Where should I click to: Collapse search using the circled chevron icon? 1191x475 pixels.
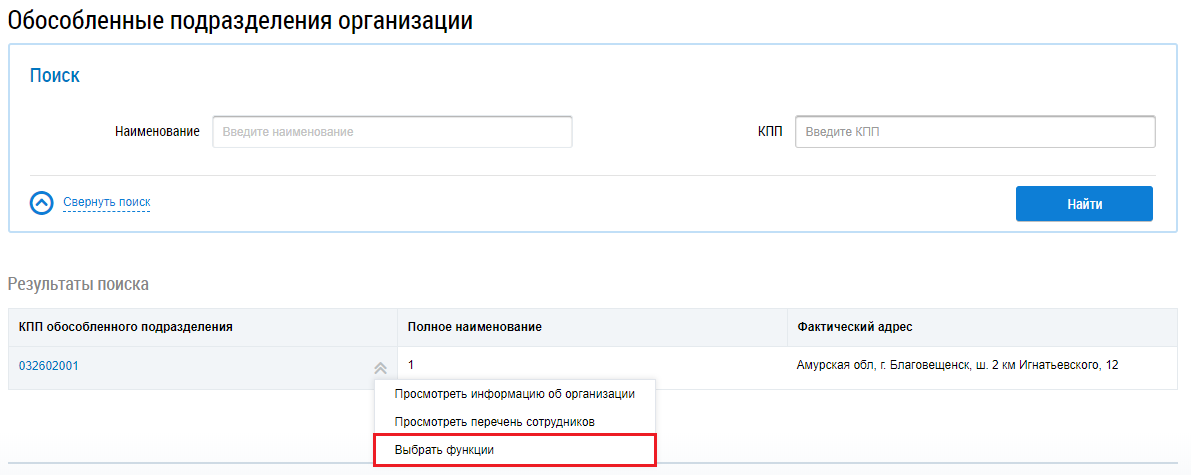click(x=42, y=203)
